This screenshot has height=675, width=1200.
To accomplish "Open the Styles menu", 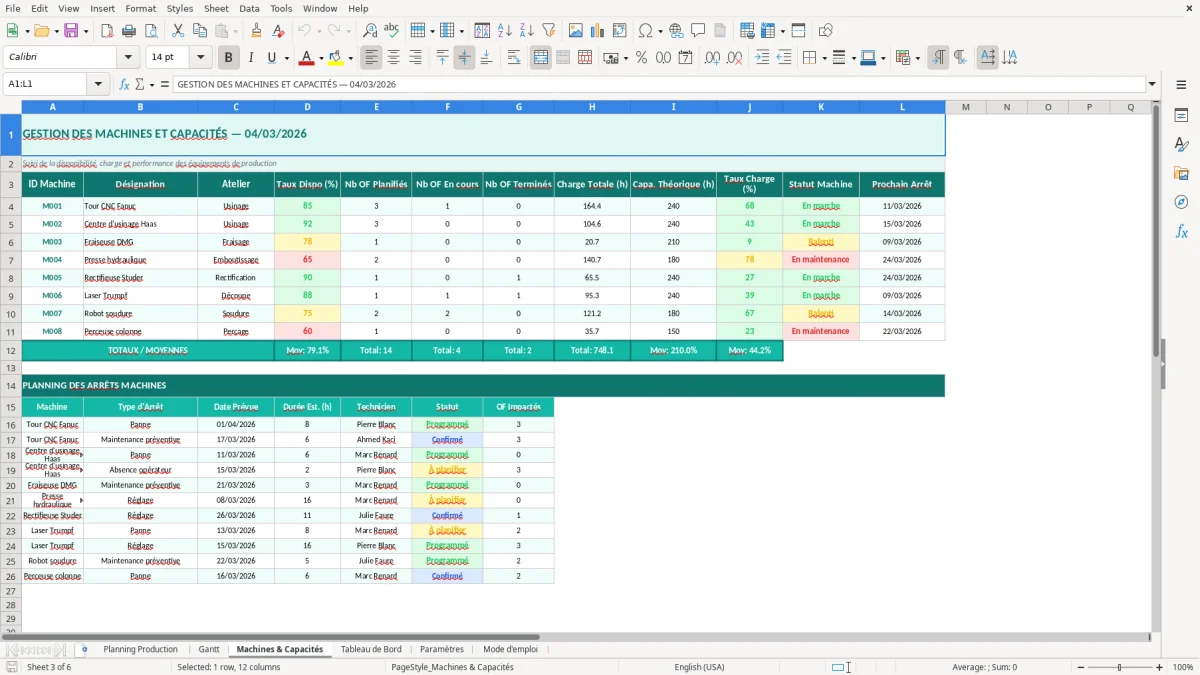I will (x=180, y=8).
